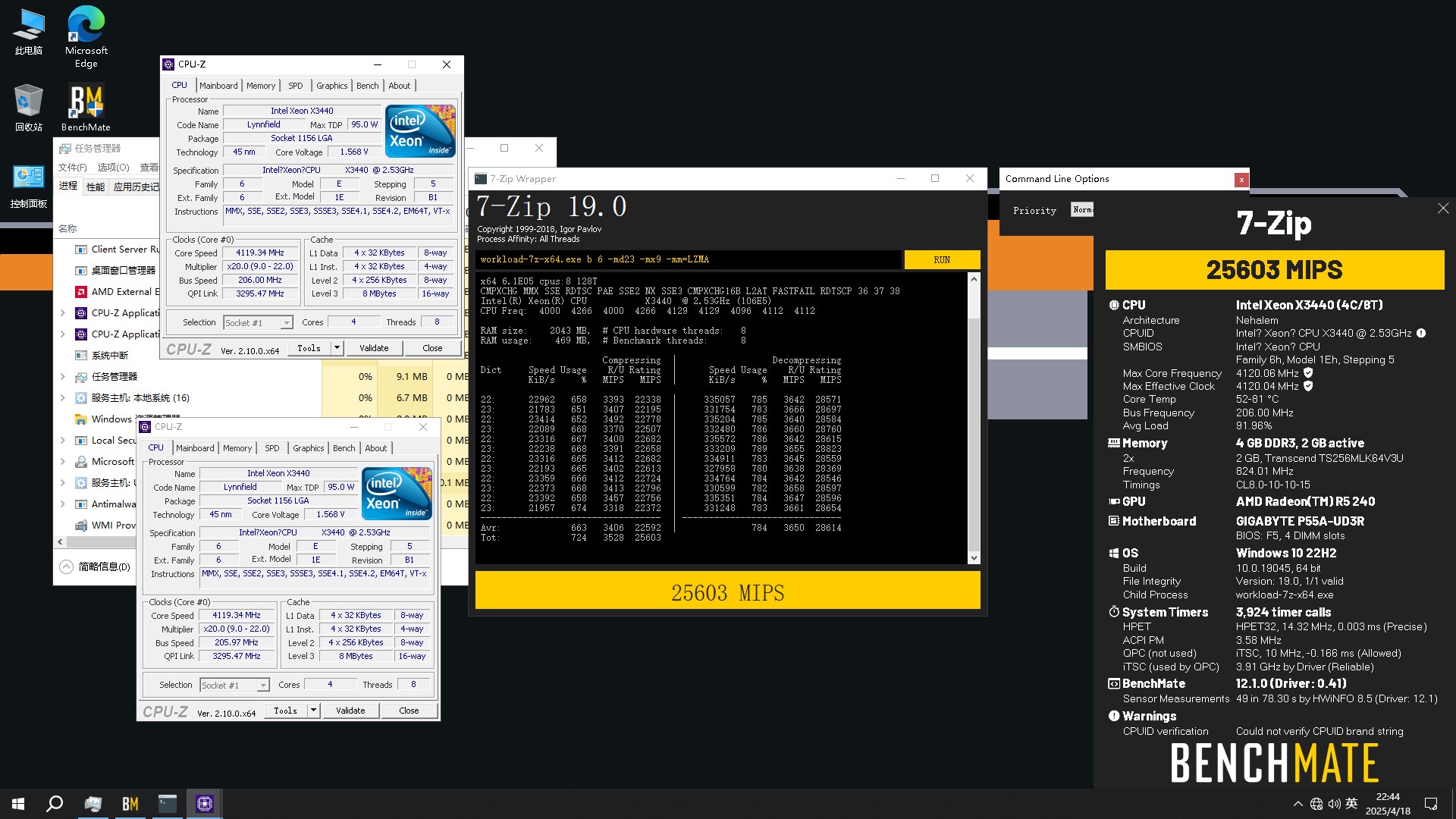The image size is (1456, 819).
Task: Click the Tools button in lower CPU-Z
Action: pos(285,711)
